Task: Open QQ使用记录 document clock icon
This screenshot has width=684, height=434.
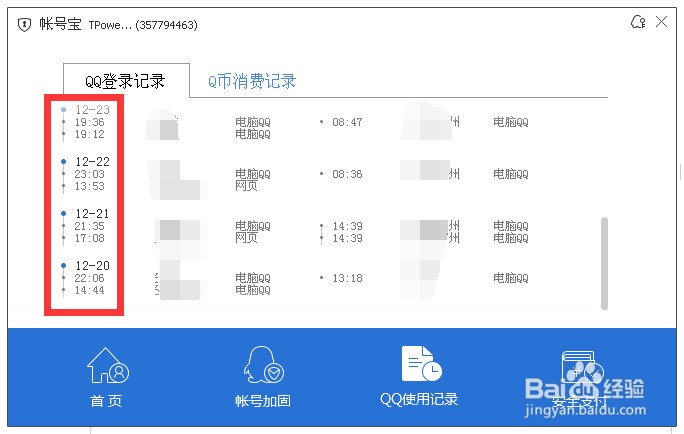Action: click(x=421, y=364)
